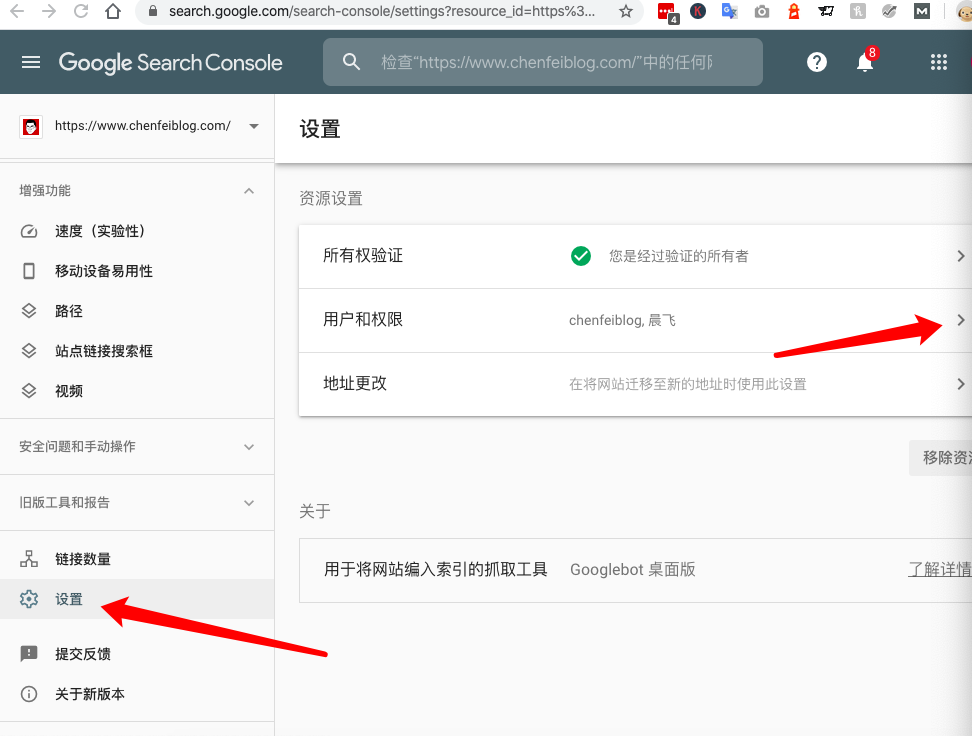972x736 pixels.
Task: Bookmark this page with the star icon
Action: pyautogui.click(x=625, y=11)
